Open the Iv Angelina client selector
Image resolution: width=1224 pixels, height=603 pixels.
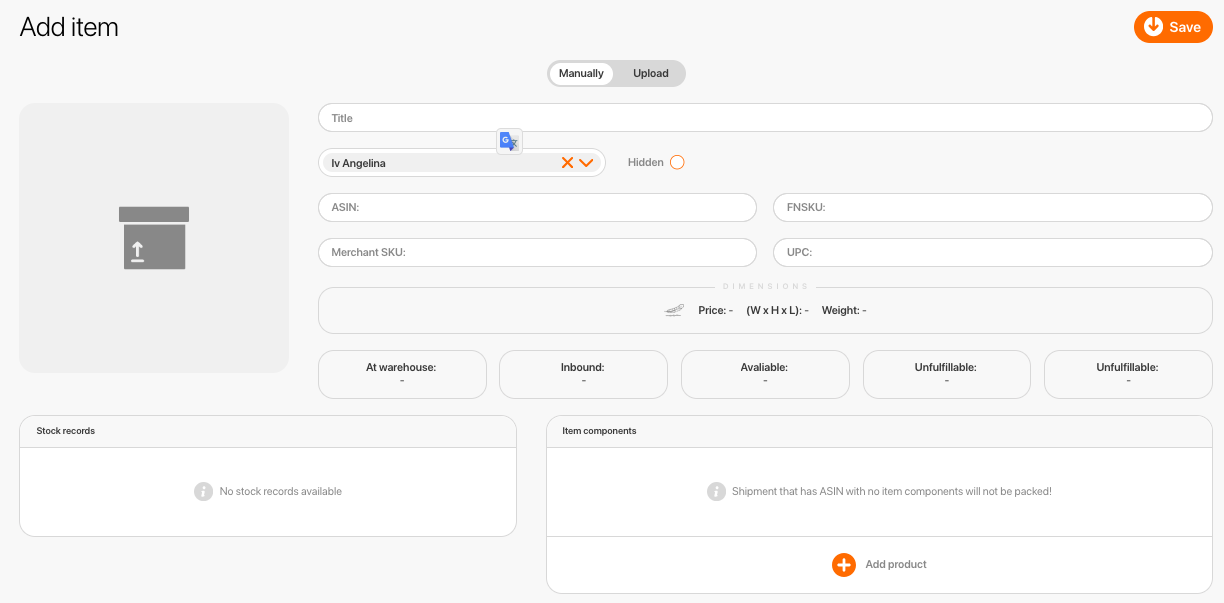(440, 163)
